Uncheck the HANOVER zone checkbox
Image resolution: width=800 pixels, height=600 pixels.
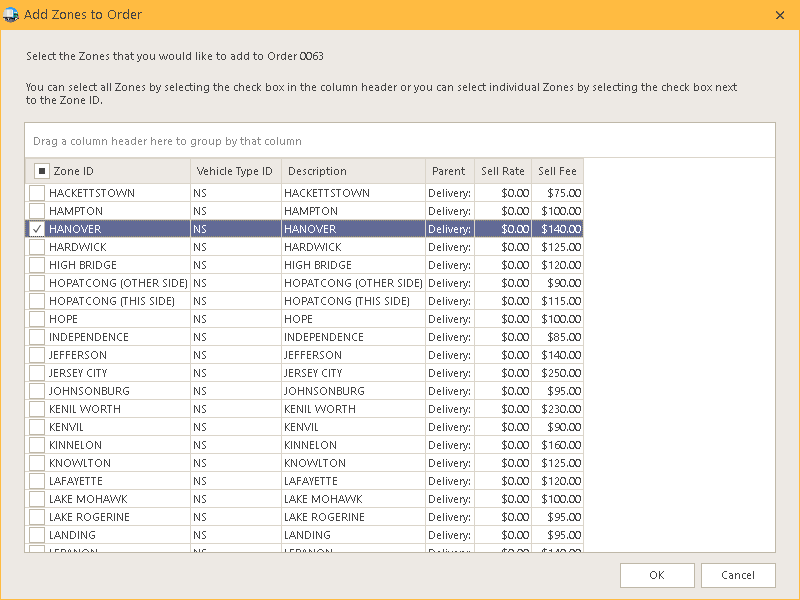click(37, 229)
